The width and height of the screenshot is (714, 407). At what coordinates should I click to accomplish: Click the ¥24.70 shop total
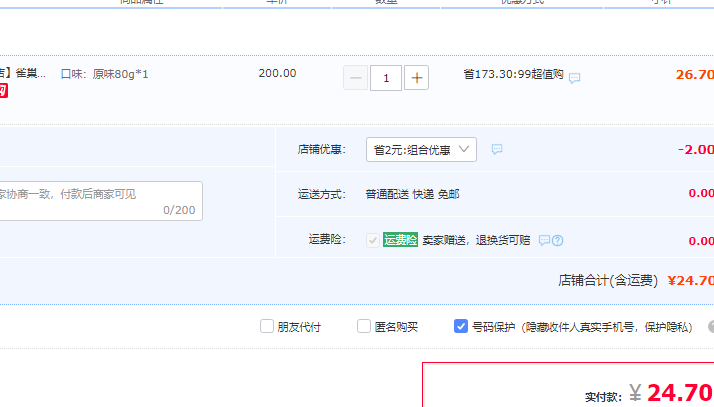(x=691, y=280)
